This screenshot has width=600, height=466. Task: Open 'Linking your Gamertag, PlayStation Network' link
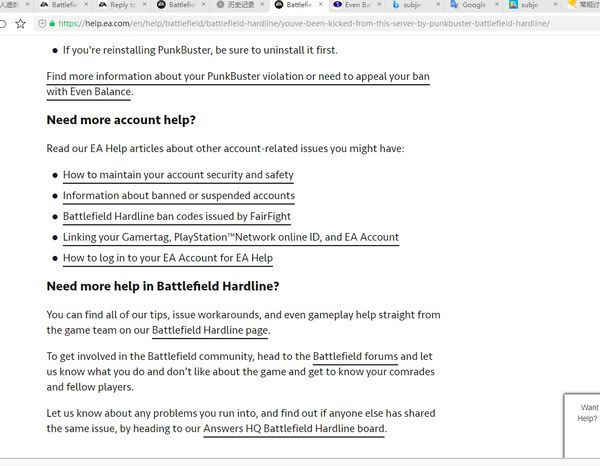click(x=231, y=237)
